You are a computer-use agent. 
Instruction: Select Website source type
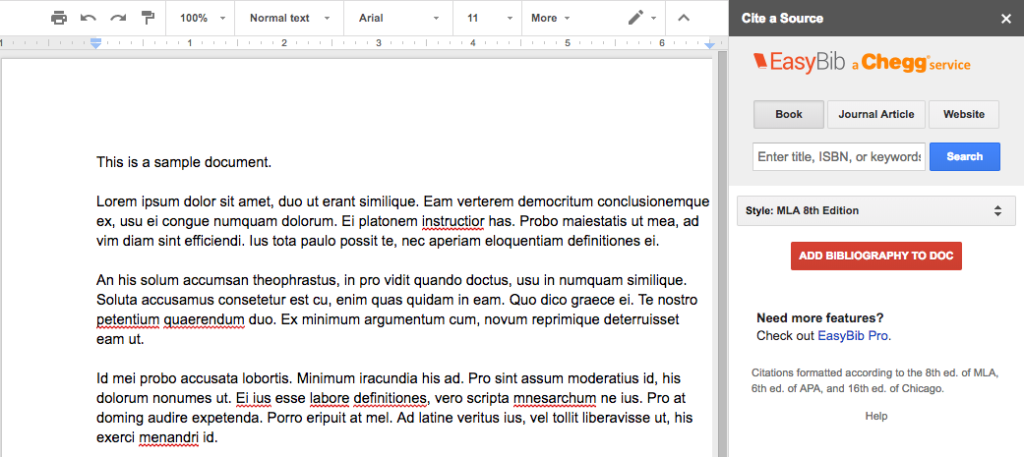pos(964,114)
